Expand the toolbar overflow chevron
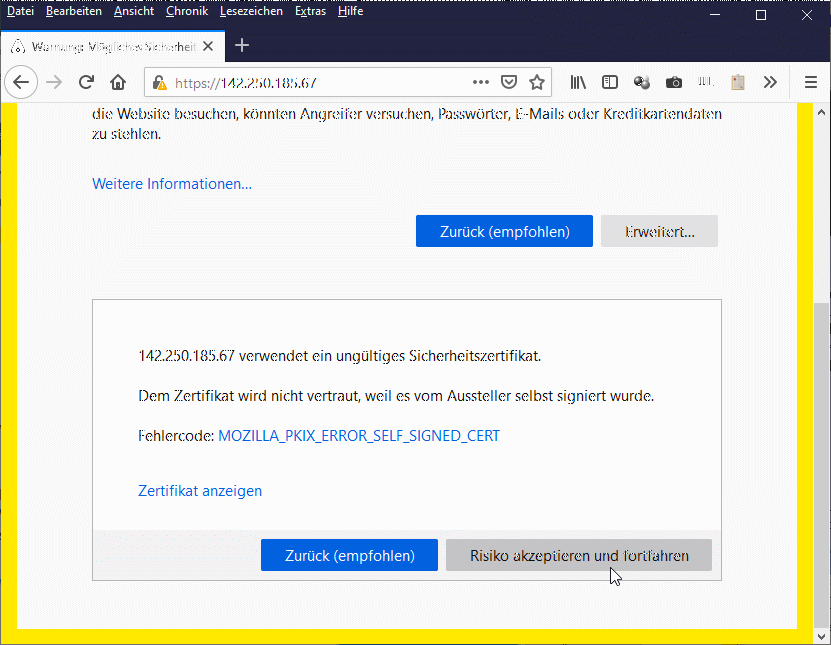The image size is (831, 645). pos(770,82)
